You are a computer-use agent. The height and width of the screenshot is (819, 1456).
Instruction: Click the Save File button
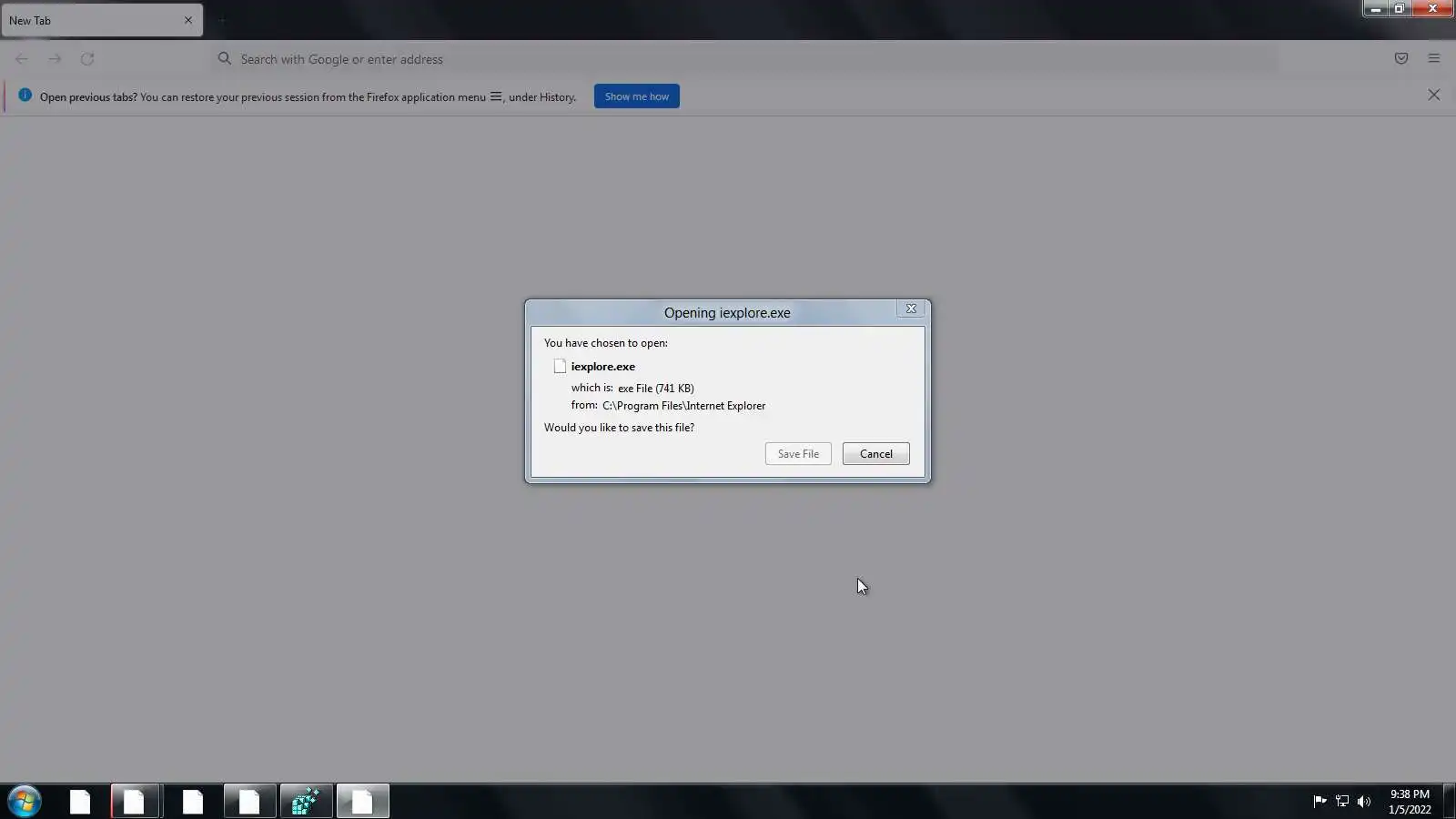[798, 454]
